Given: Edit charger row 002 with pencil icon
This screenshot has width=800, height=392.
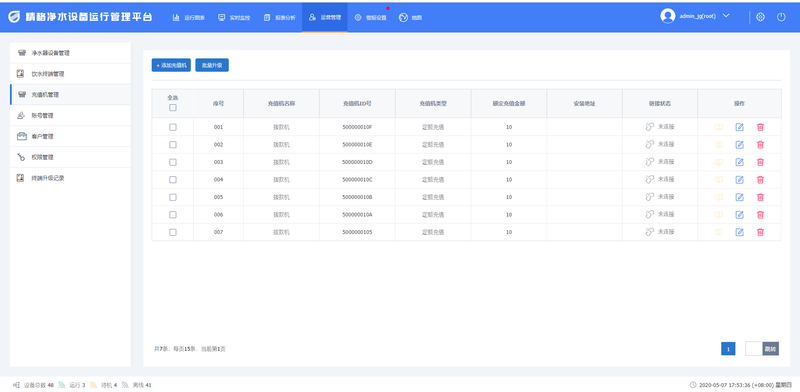Looking at the screenshot, I should [x=739, y=145].
